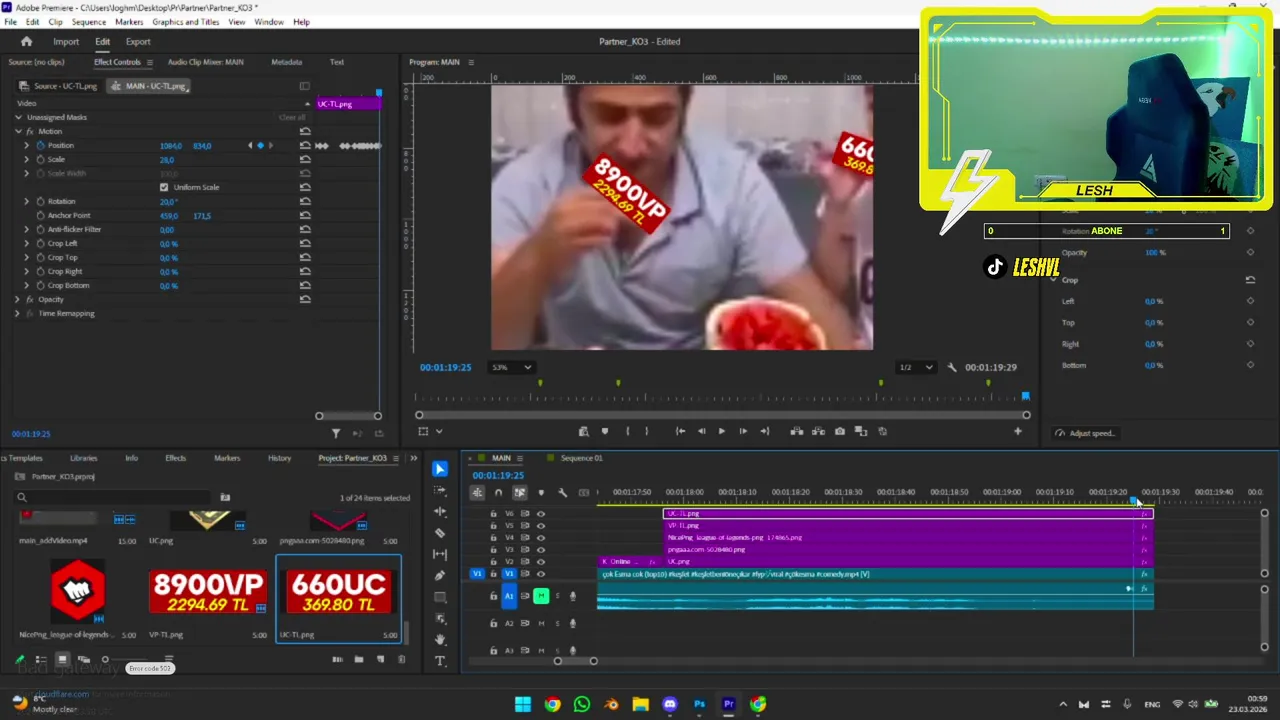Expand the Opacity effect group

tap(17, 299)
